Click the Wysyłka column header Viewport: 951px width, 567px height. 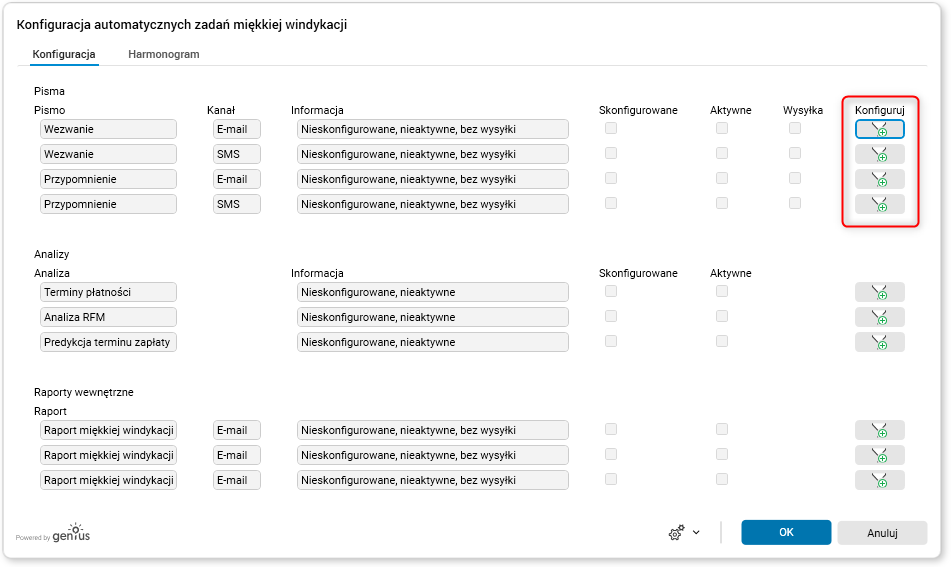pyautogui.click(x=802, y=110)
